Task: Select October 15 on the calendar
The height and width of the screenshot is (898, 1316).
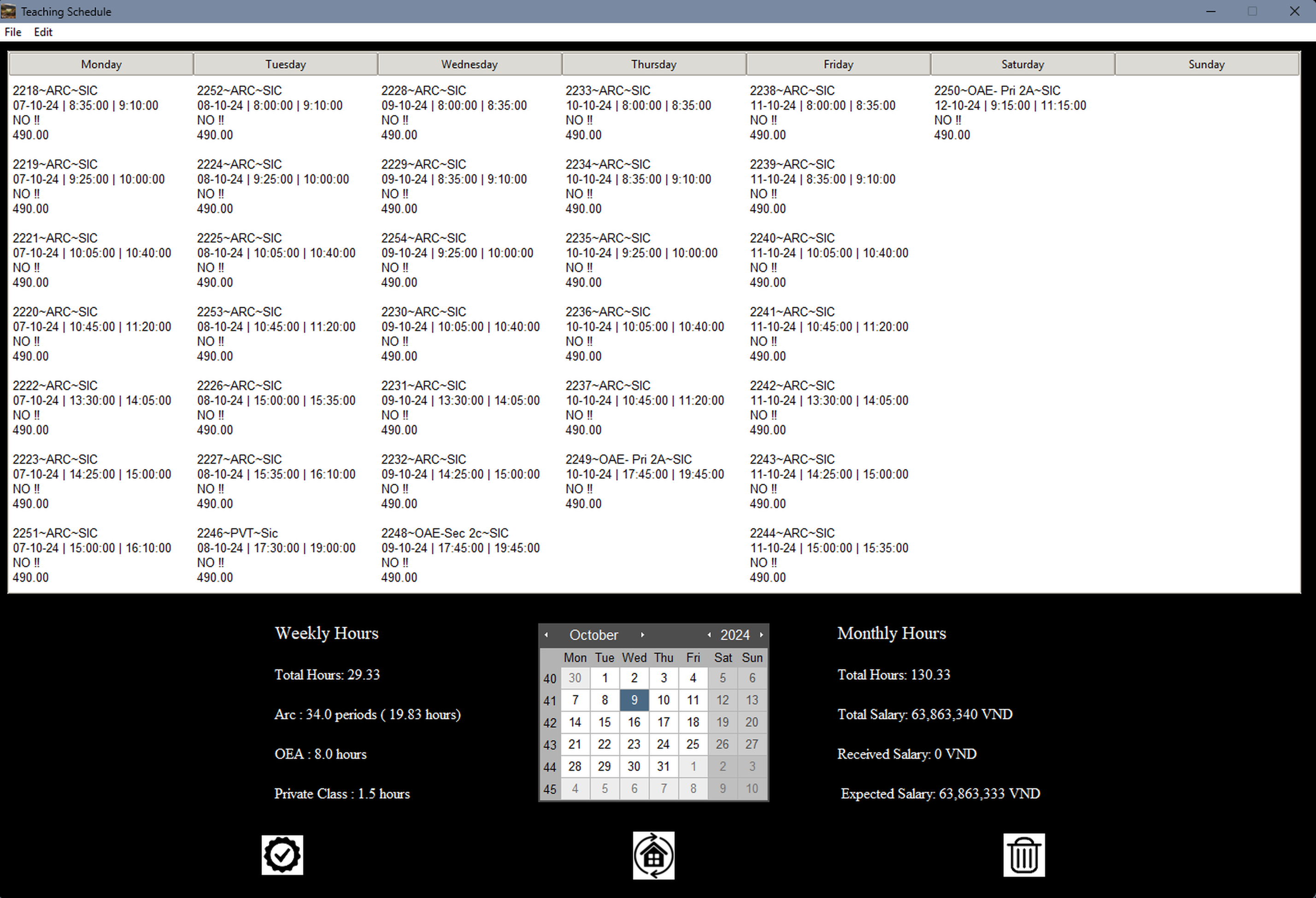Action: click(x=604, y=722)
